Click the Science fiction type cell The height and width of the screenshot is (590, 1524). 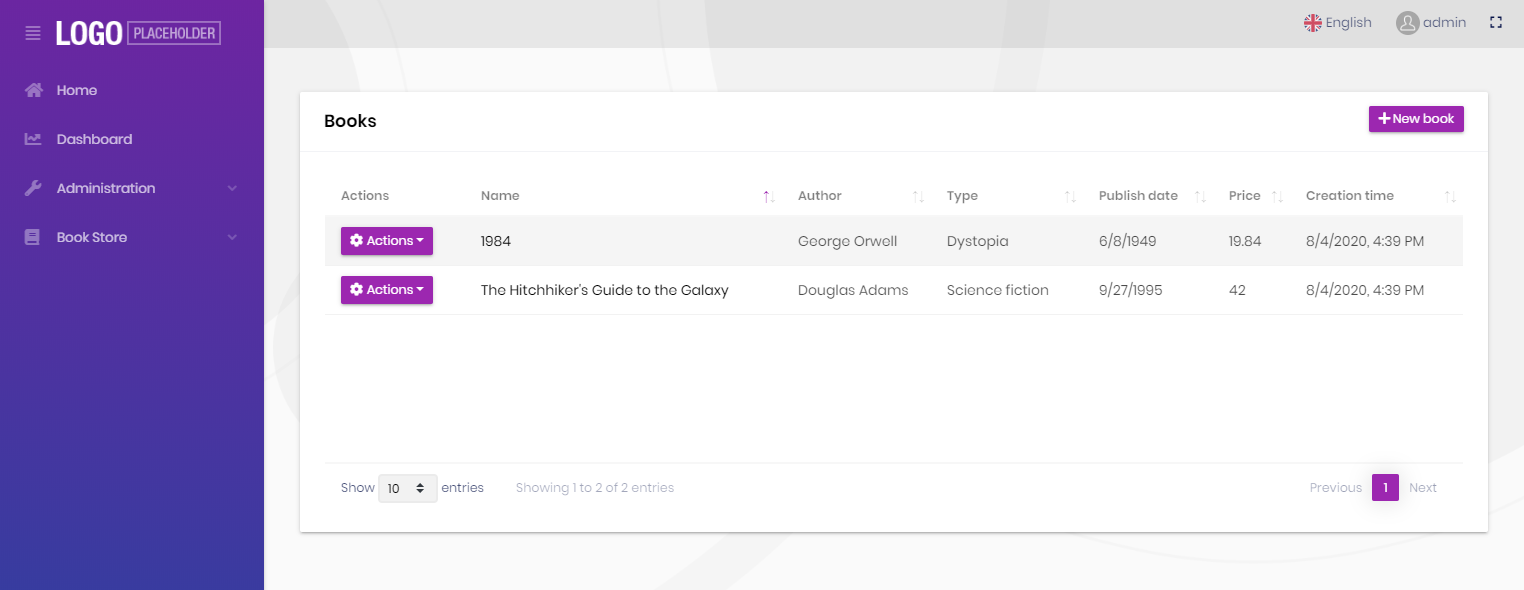[x=997, y=290]
